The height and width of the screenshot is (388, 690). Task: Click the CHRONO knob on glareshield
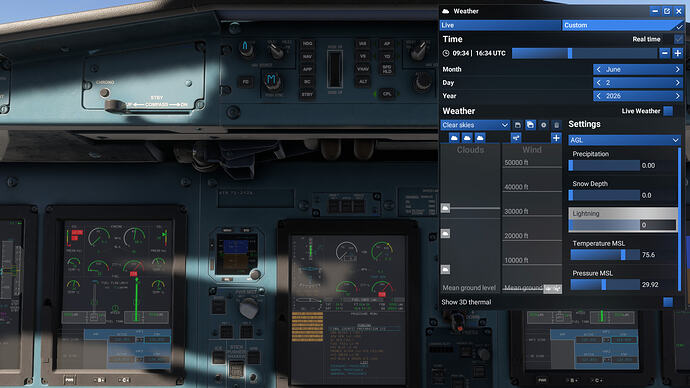[x=104, y=92]
